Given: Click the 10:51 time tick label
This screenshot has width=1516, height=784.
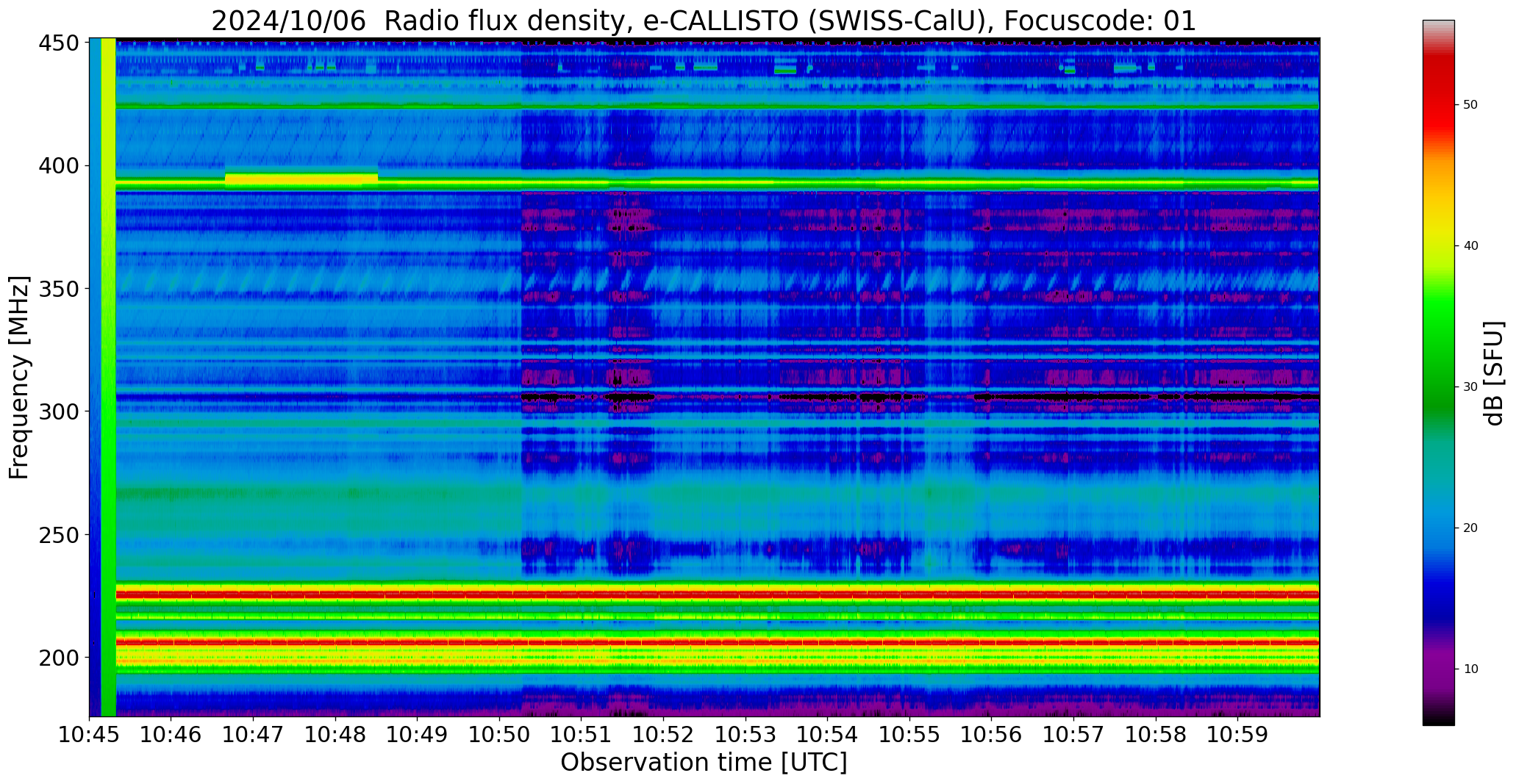Looking at the screenshot, I should (x=582, y=735).
